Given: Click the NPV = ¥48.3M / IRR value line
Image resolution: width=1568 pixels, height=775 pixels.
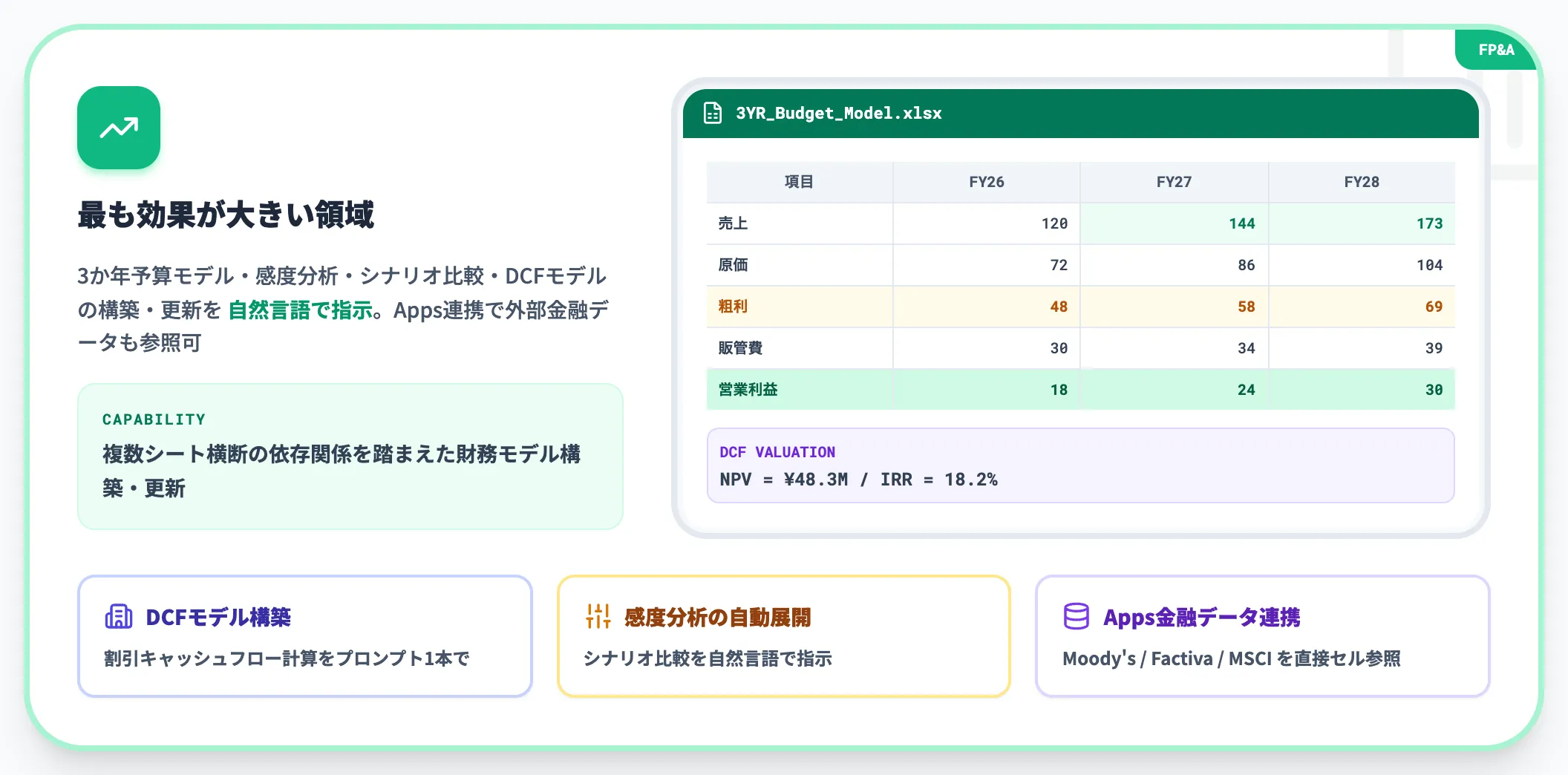Looking at the screenshot, I should tap(858, 480).
